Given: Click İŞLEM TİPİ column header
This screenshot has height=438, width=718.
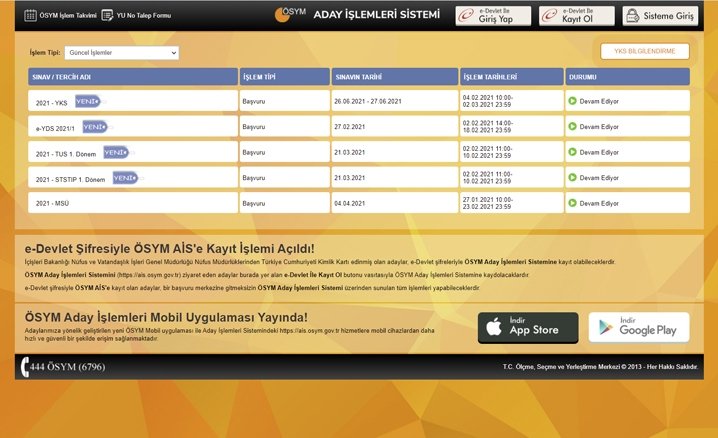Looking at the screenshot, I should [x=285, y=77].
